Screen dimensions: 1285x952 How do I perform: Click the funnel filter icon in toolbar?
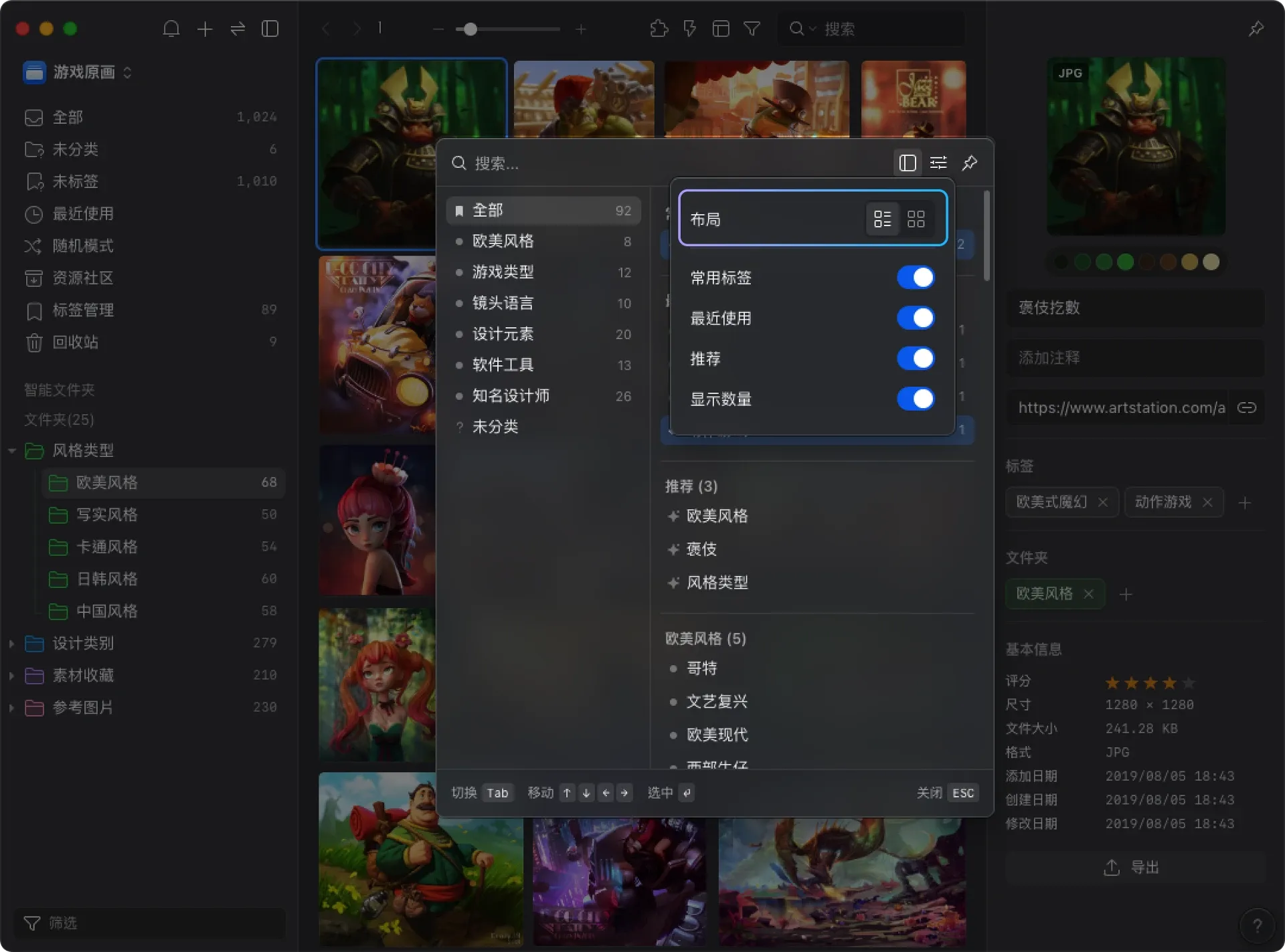pos(752,29)
